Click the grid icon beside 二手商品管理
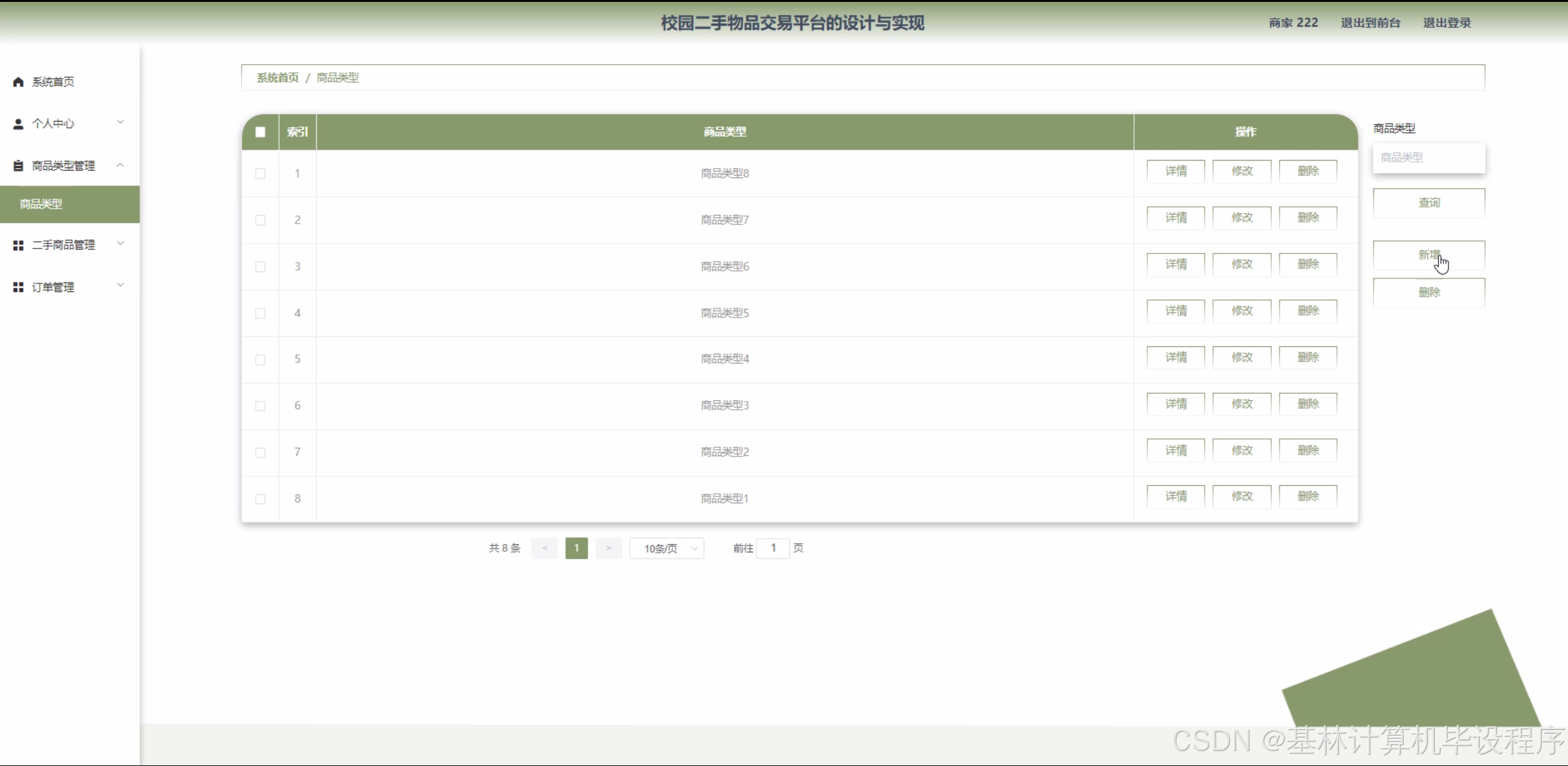The height and width of the screenshot is (766, 1568). coord(18,245)
